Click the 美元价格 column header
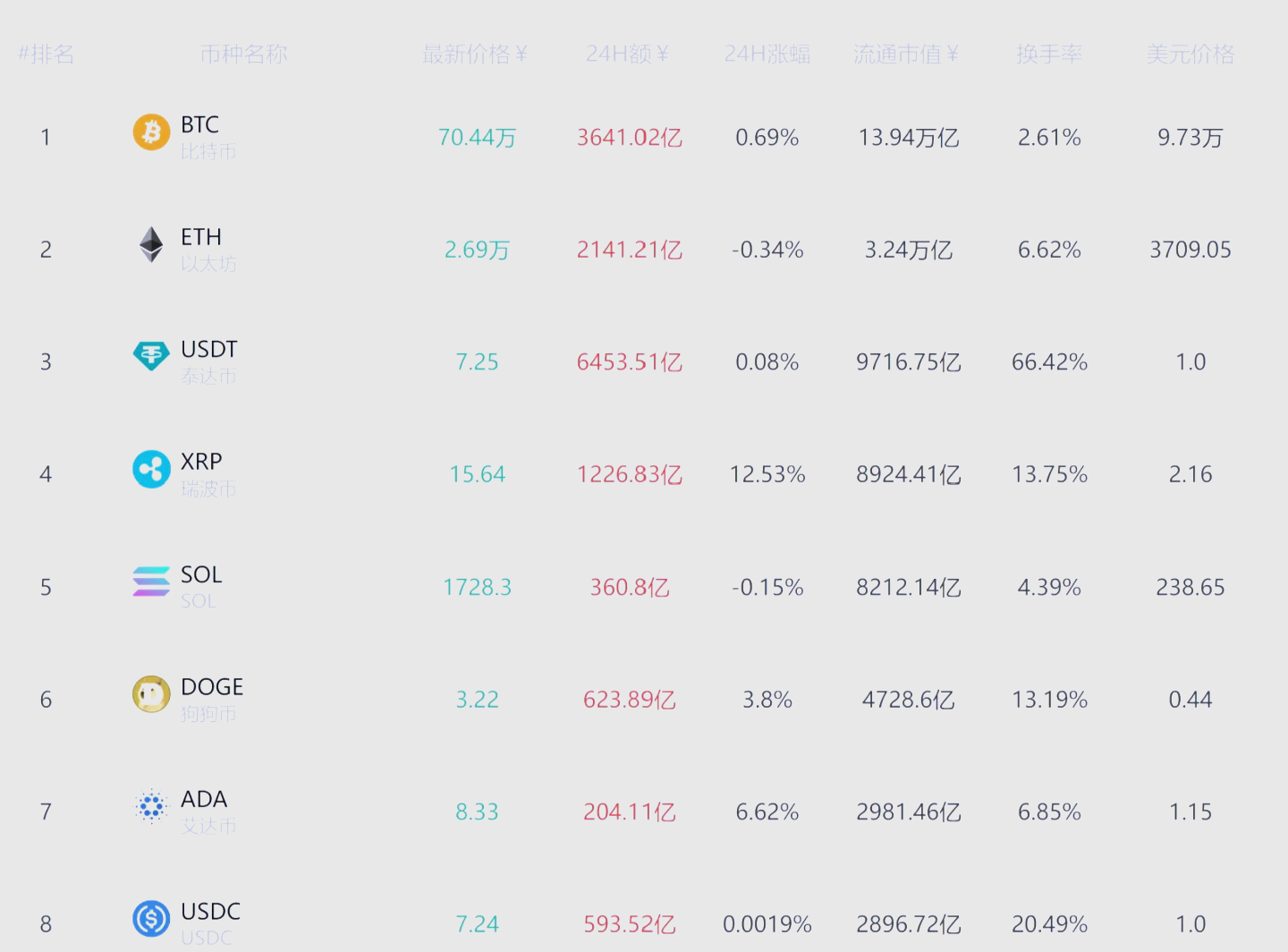1288x952 pixels. [1191, 55]
